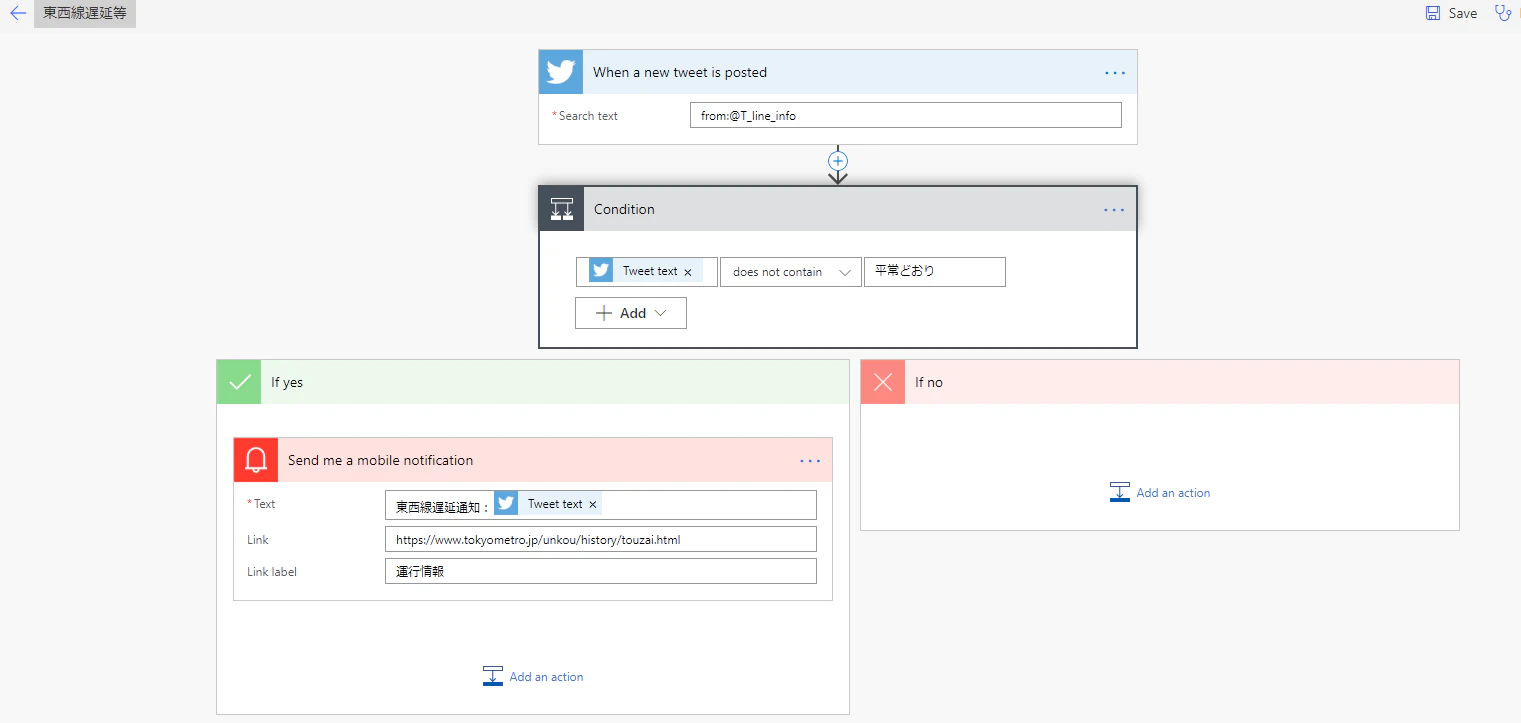This screenshot has height=723, width=1521.
Task: Click the Save floppy disk icon
Action: point(1433,13)
